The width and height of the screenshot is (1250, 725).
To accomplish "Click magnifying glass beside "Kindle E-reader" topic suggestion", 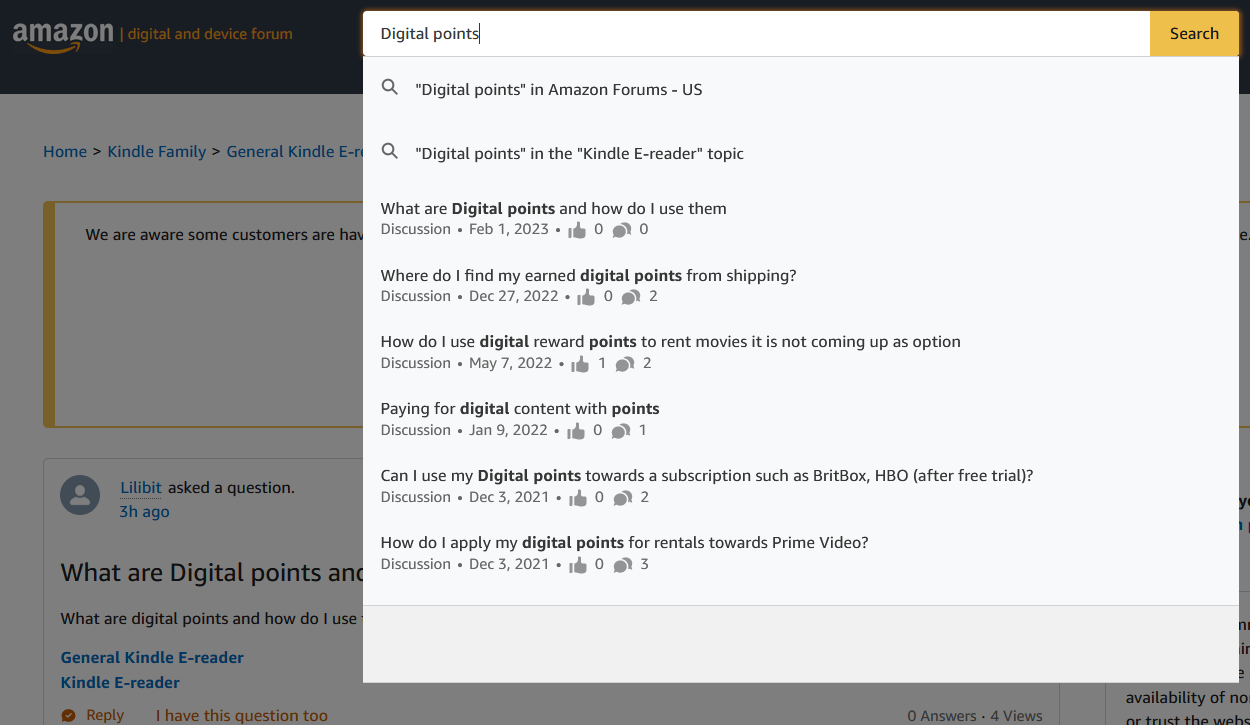I will point(390,151).
